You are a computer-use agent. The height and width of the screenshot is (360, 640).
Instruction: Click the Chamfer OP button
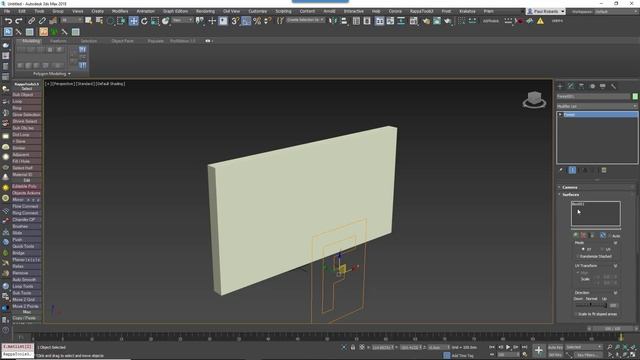27,220
